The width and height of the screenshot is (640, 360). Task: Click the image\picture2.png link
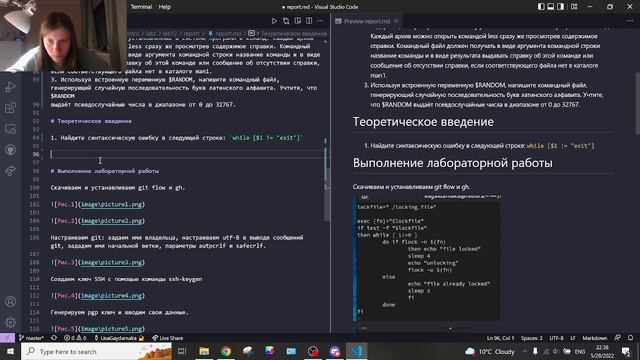click(x=111, y=221)
